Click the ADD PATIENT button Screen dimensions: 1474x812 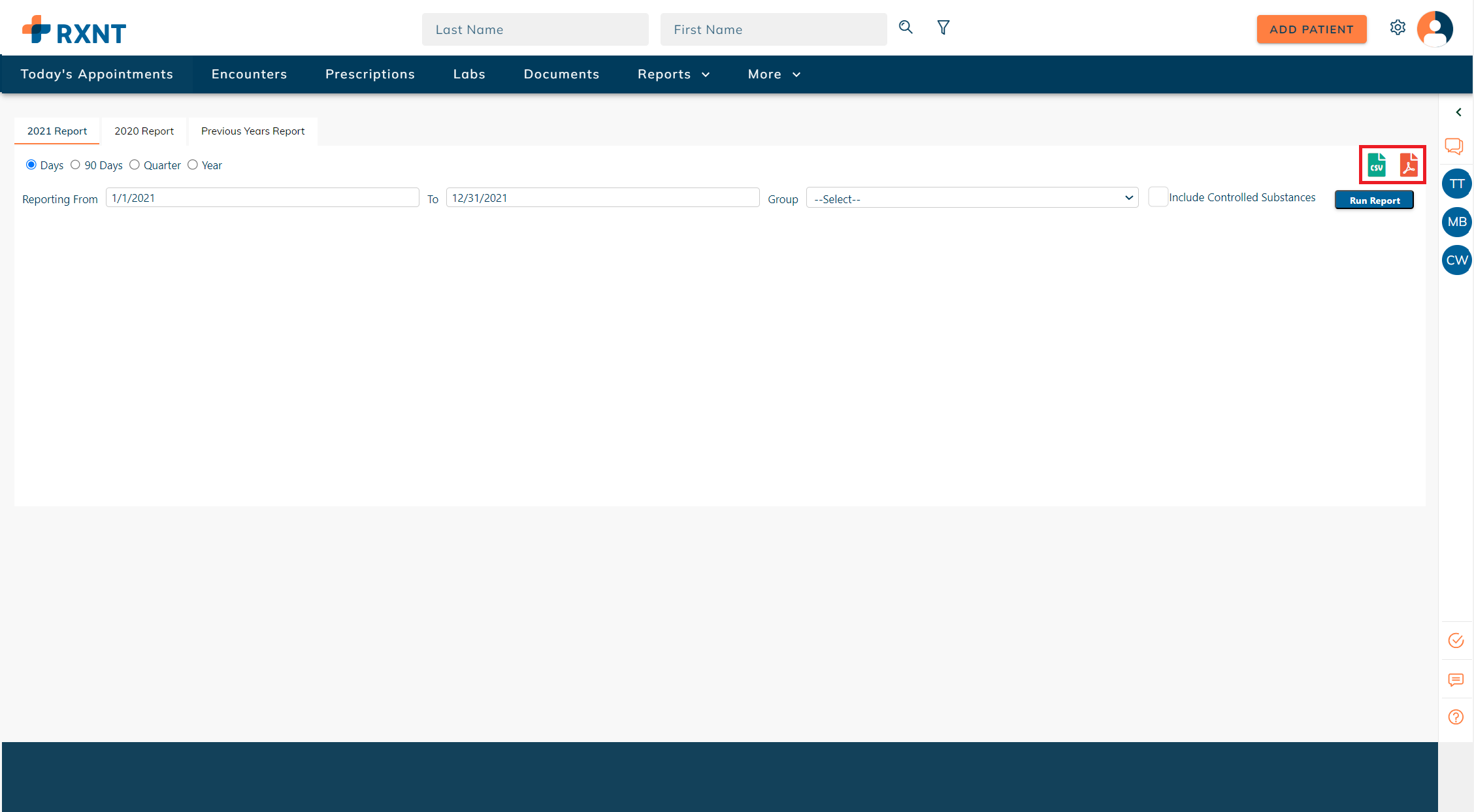point(1311,29)
